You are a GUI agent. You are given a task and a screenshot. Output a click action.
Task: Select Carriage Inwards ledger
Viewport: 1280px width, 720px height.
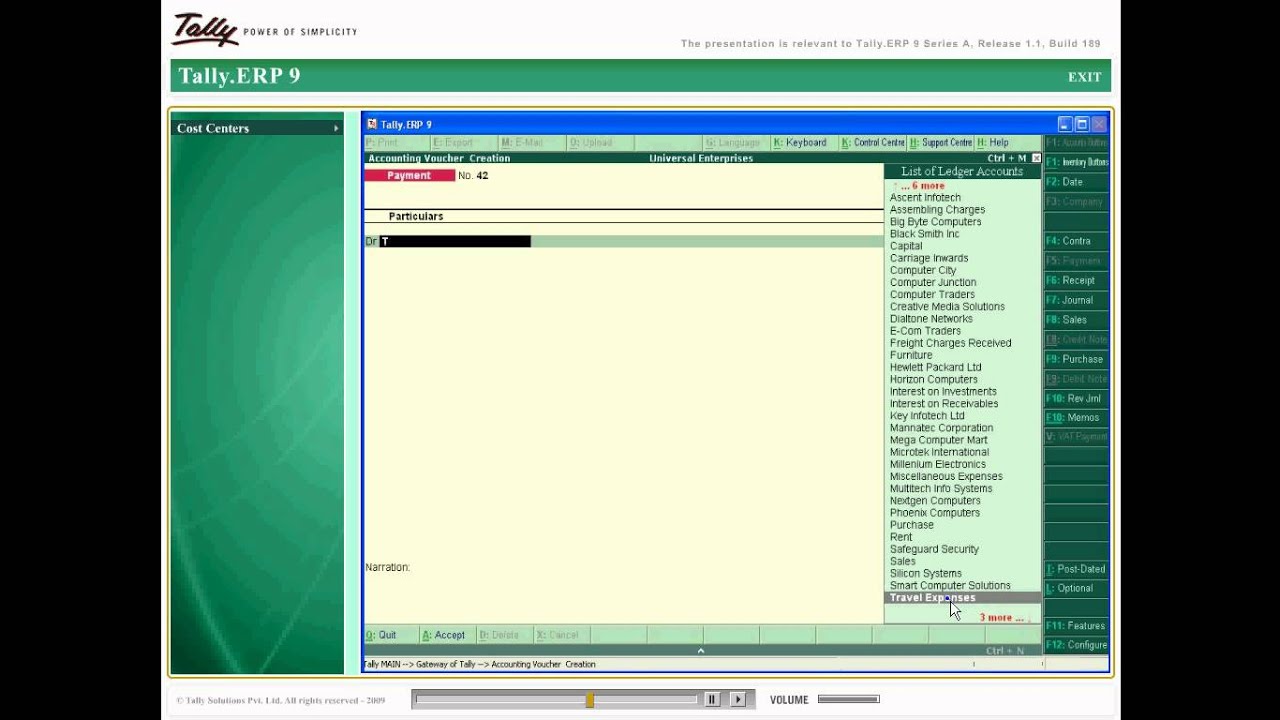click(x=929, y=258)
